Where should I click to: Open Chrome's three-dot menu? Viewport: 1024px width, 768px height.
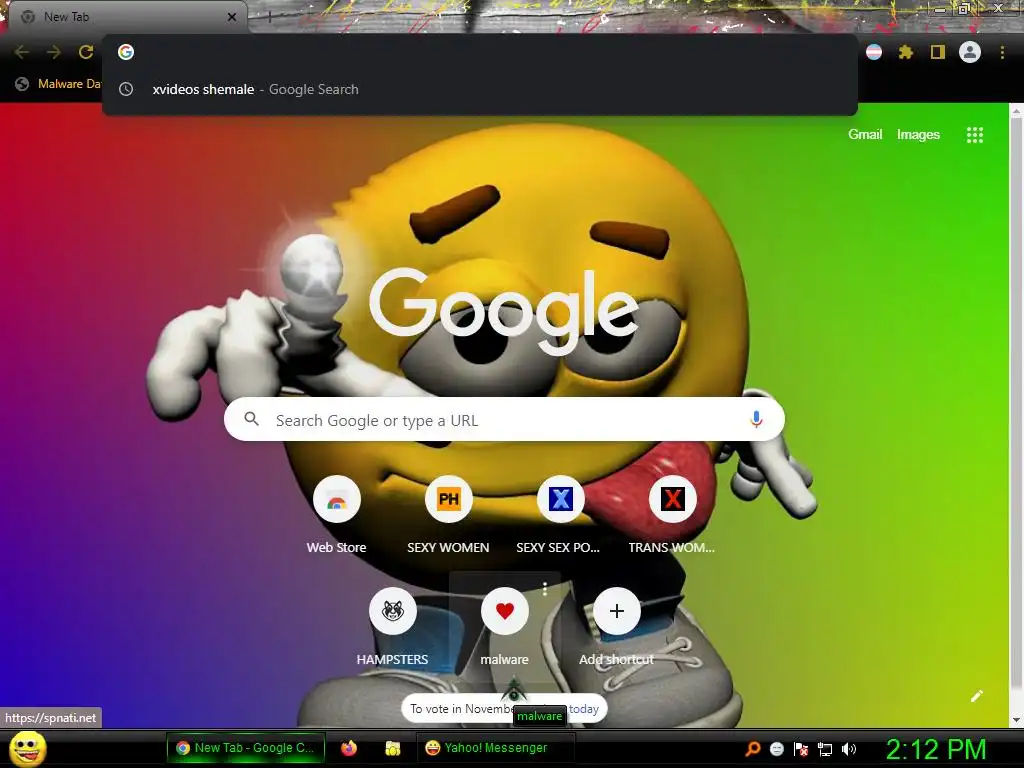point(1002,52)
